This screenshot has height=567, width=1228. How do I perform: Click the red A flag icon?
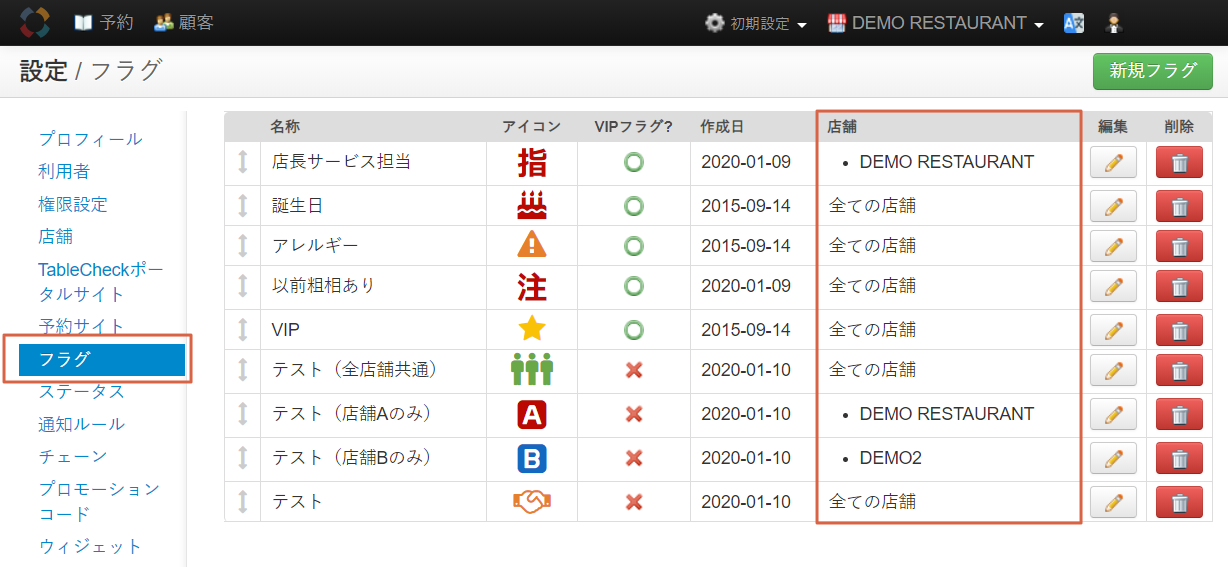tap(532, 414)
